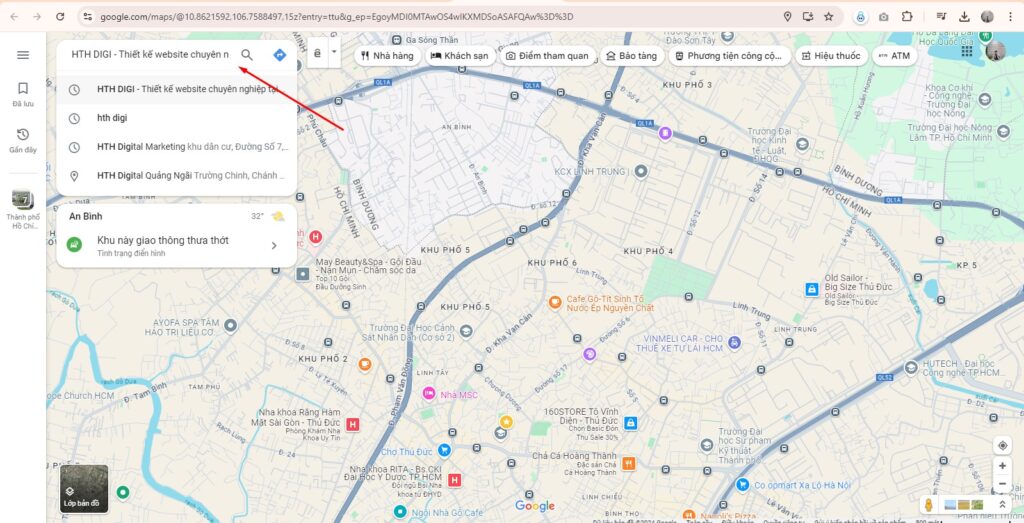Activate the Street View pegman

pos(929,505)
